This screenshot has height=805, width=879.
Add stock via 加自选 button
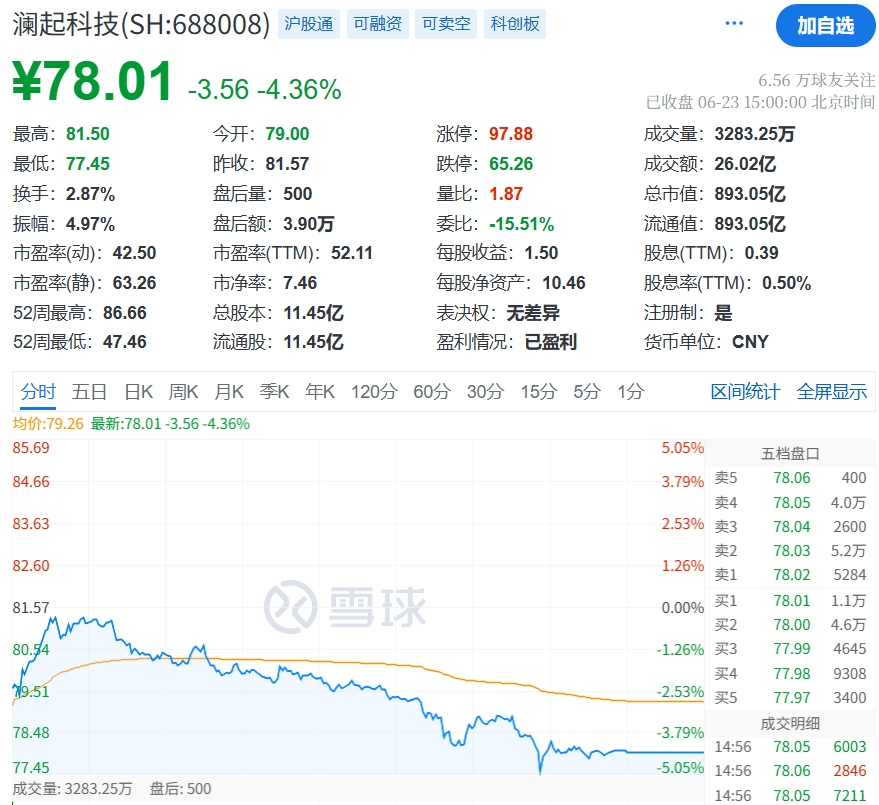825,25
